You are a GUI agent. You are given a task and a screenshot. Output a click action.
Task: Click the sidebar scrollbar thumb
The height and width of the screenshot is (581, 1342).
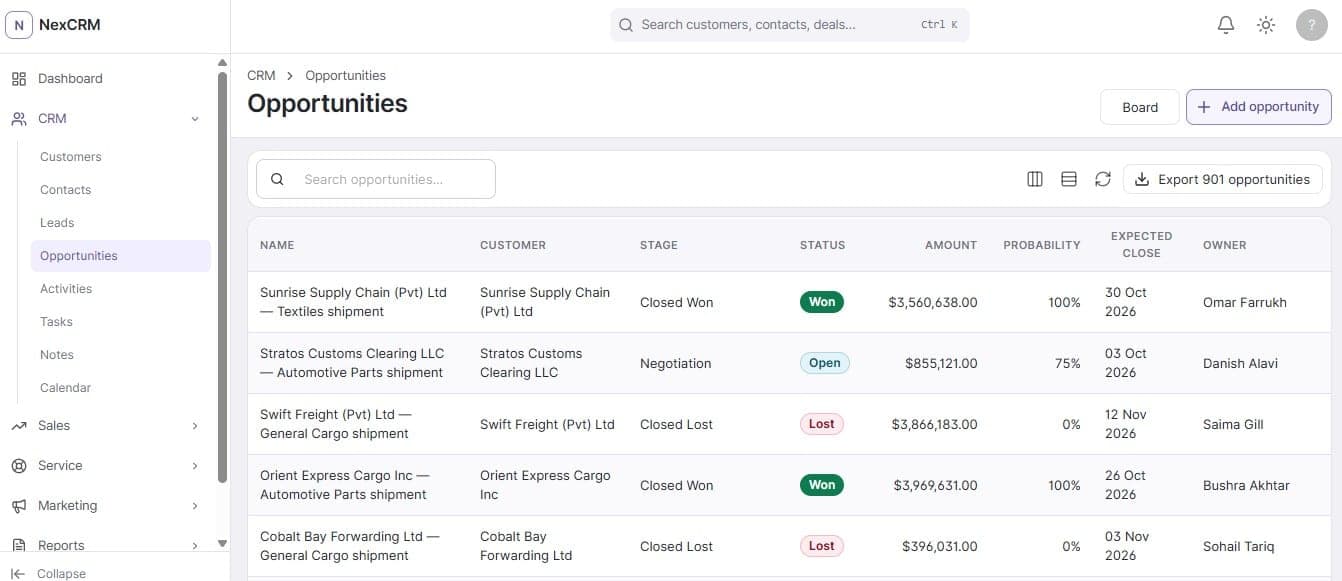[222, 275]
